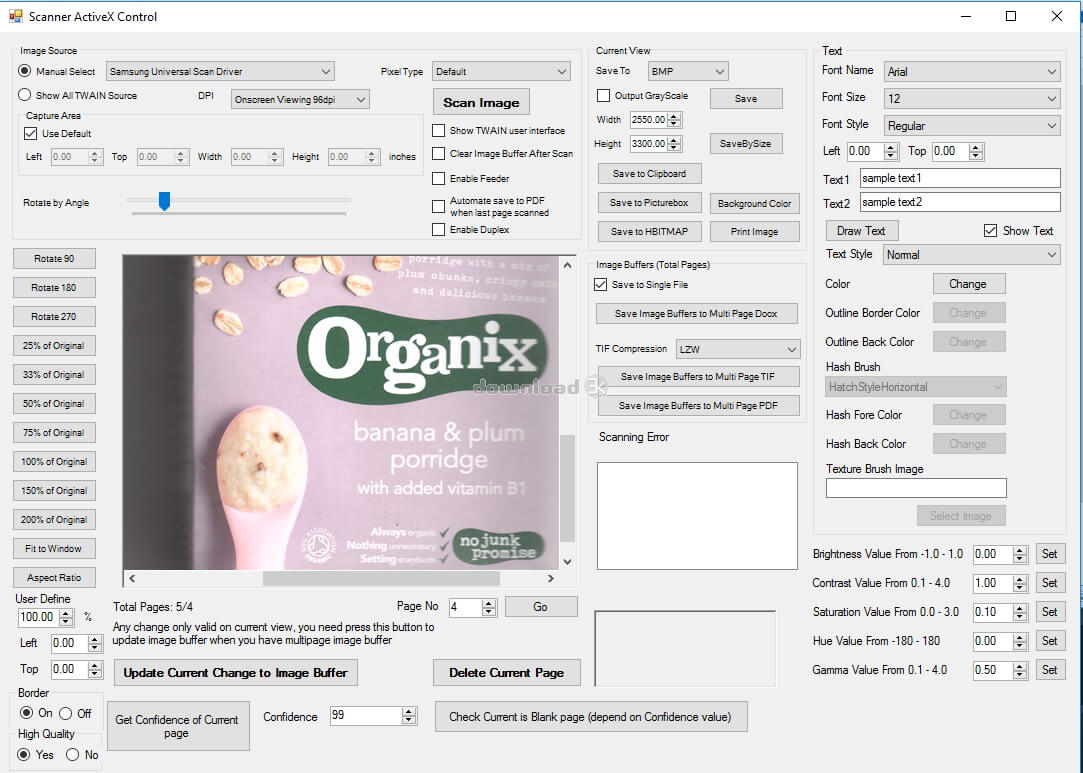Click Set for Brightness Value
Viewport: 1083px width, 773px height.
coord(1050,554)
